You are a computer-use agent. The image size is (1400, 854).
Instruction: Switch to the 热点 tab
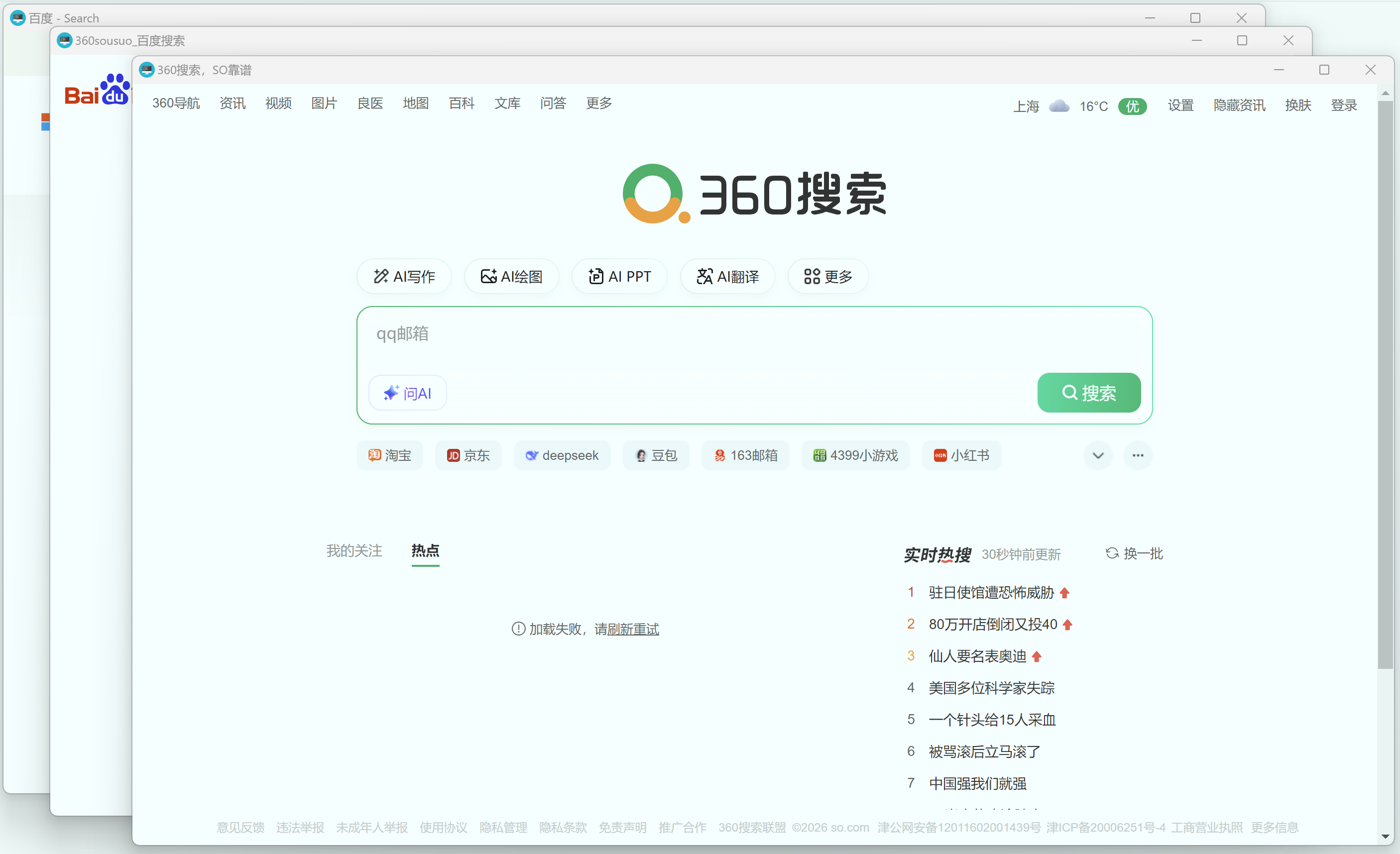pyautogui.click(x=425, y=550)
